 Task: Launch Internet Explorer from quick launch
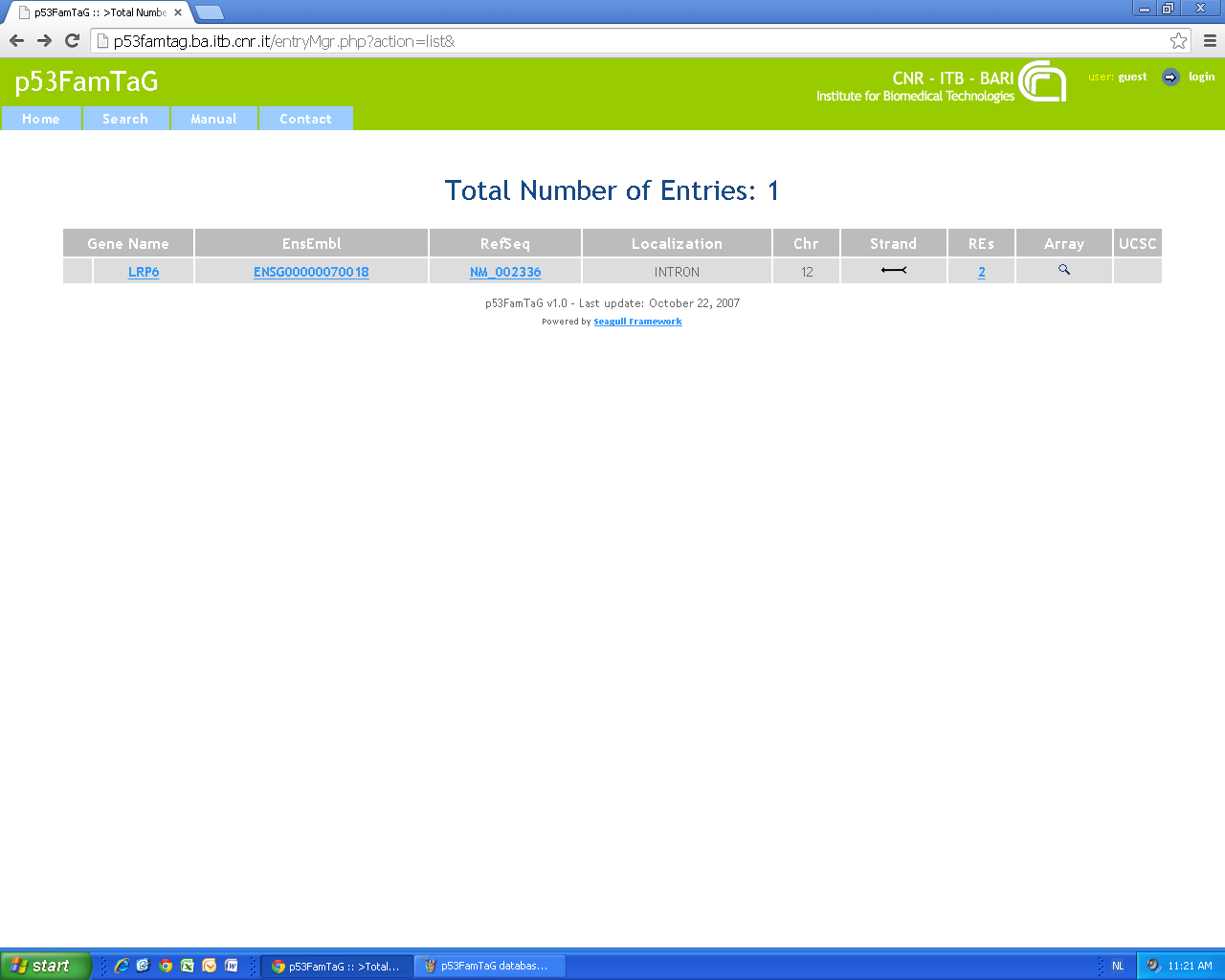(122, 966)
